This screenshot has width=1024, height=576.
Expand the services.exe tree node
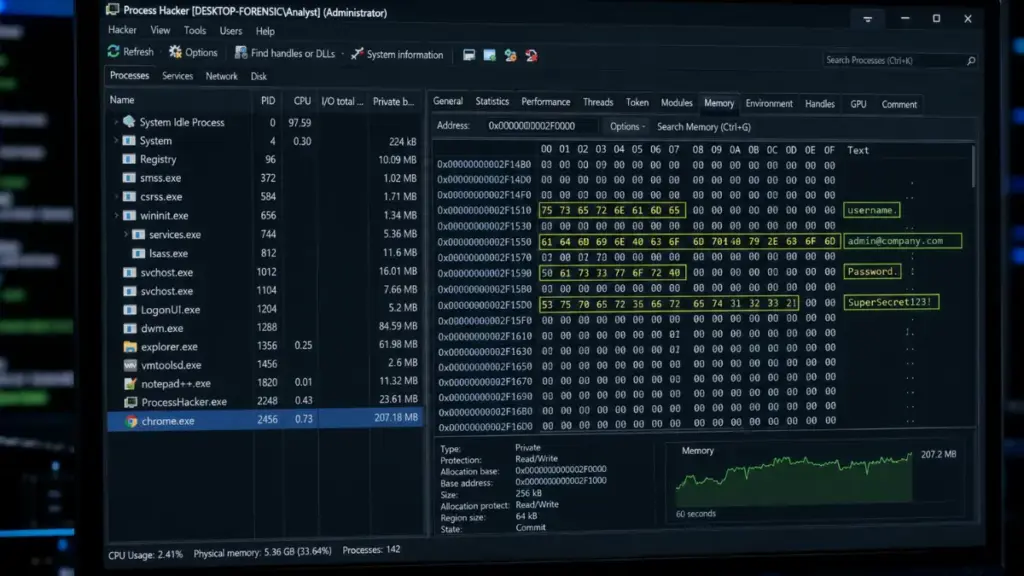(125, 234)
